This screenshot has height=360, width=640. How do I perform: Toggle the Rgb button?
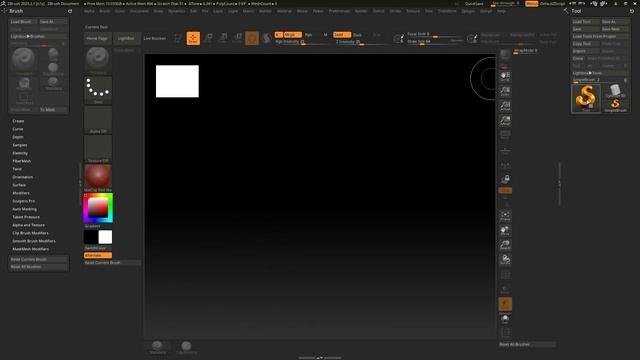point(309,35)
